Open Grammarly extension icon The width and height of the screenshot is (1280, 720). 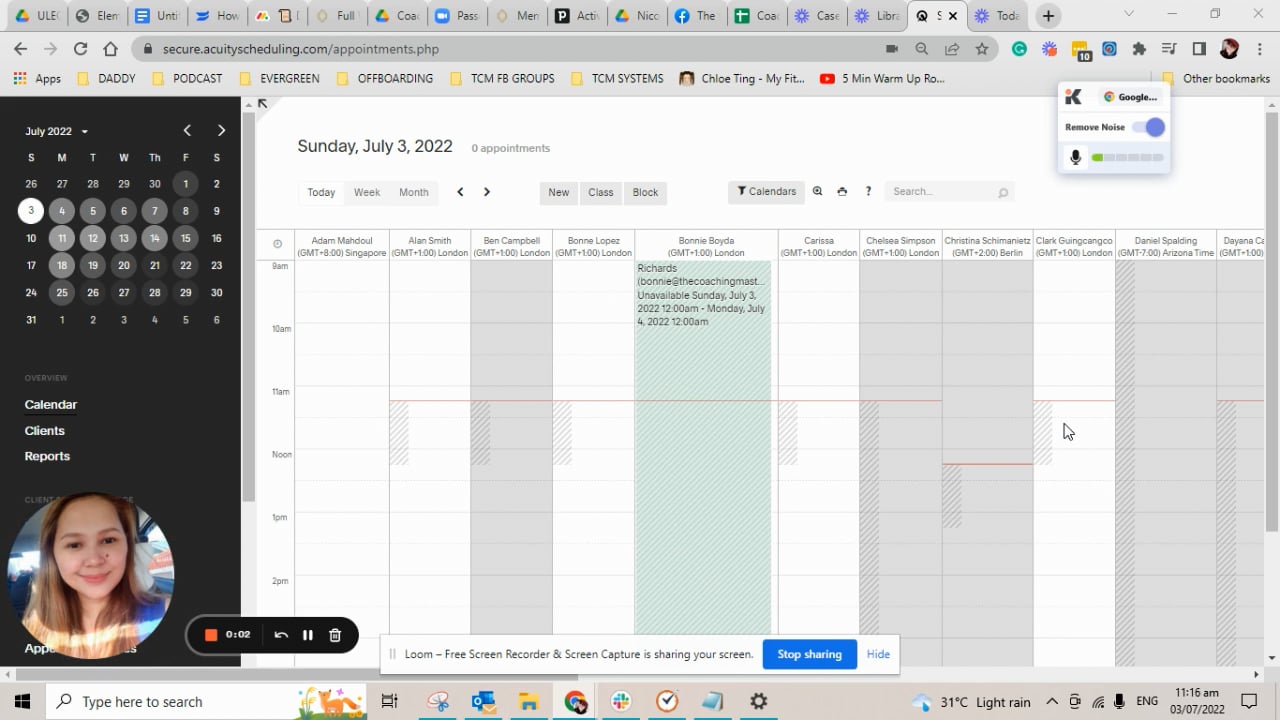[1019, 49]
